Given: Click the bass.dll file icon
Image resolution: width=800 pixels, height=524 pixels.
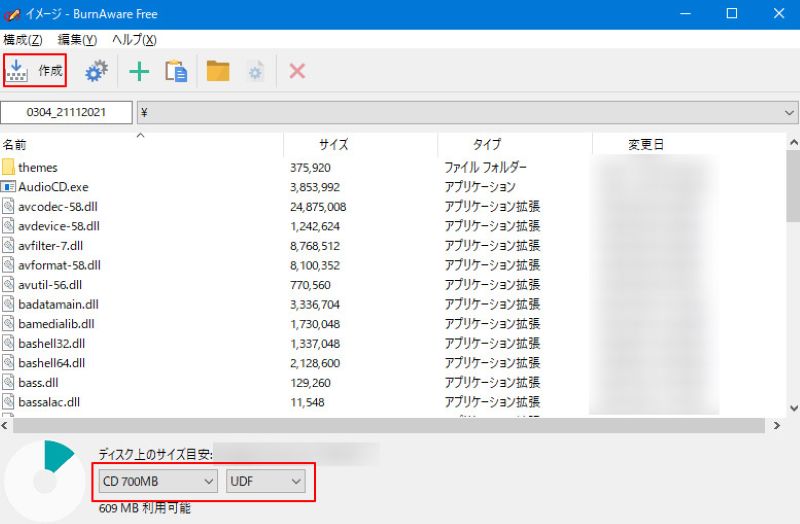Looking at the screenshot, I should pyautogui.click(x=8, y=382).
